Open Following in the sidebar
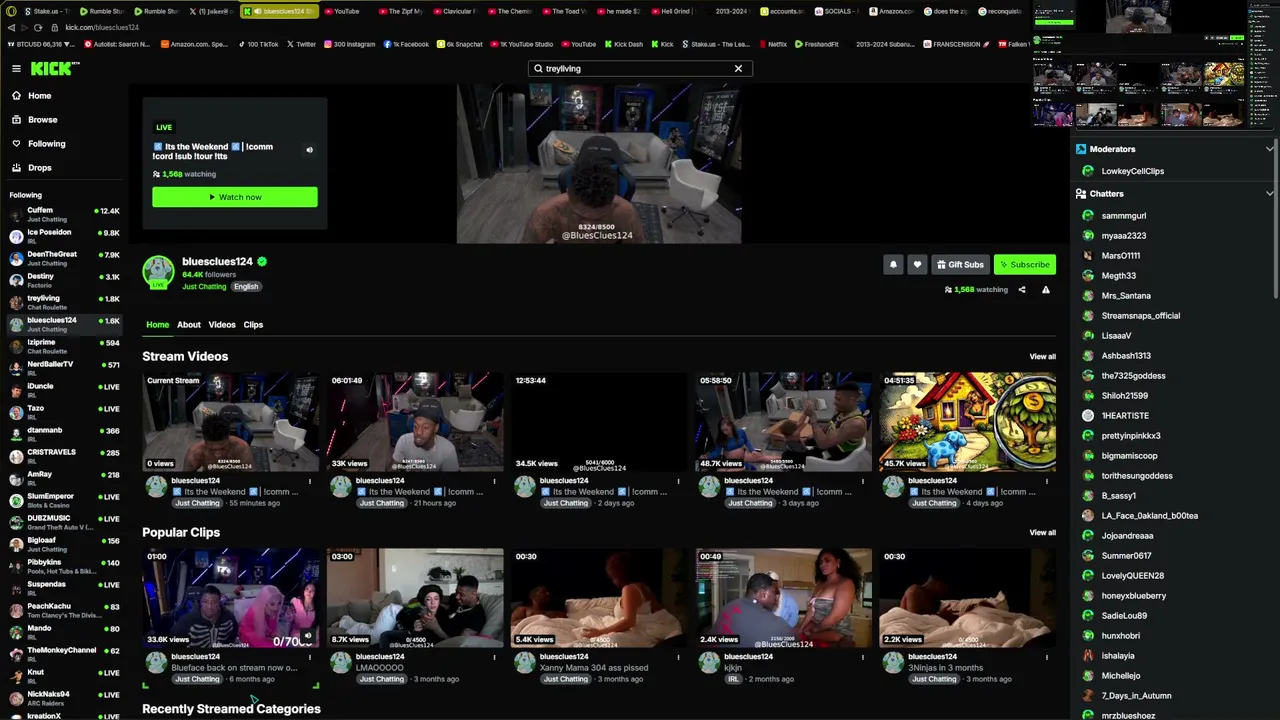The height and width of the screenshot is (720, 1280). 38,144
